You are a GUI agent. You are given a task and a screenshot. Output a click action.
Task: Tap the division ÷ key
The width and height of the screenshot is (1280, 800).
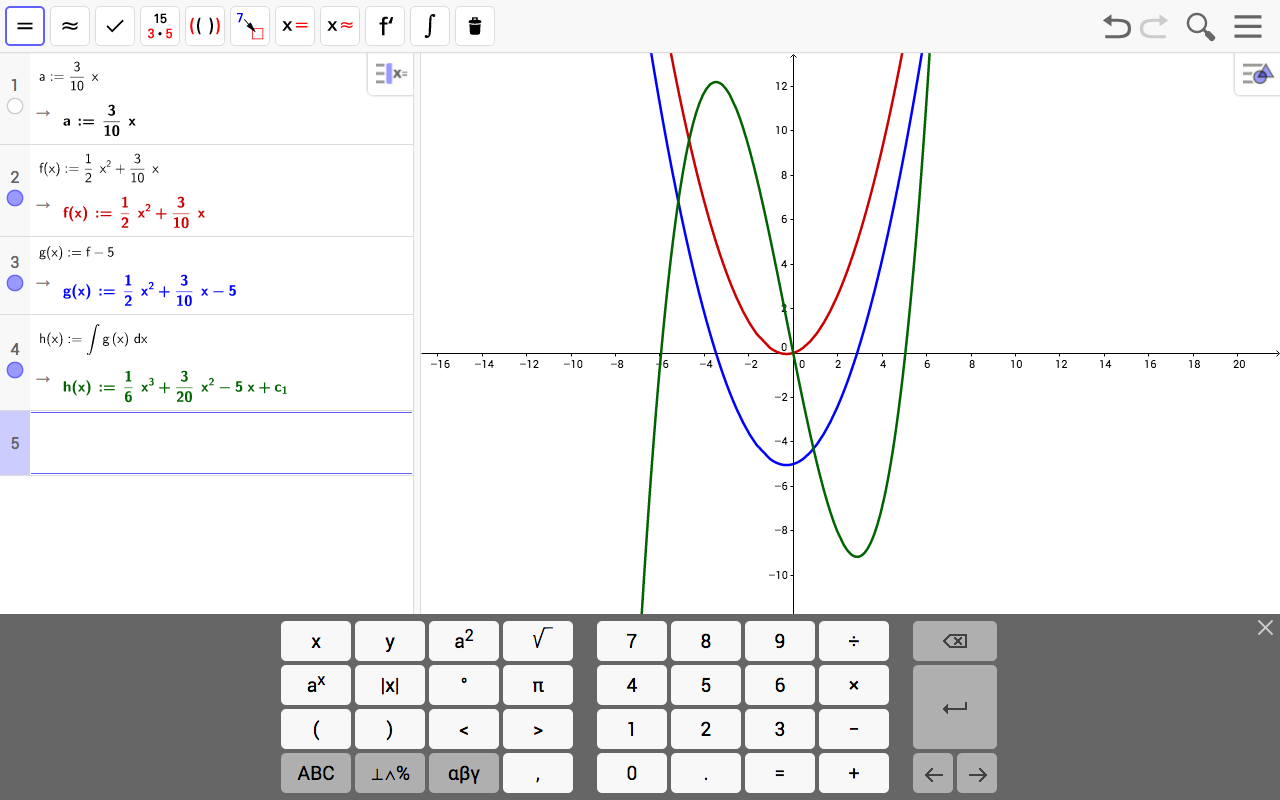[x=854, y=641]
